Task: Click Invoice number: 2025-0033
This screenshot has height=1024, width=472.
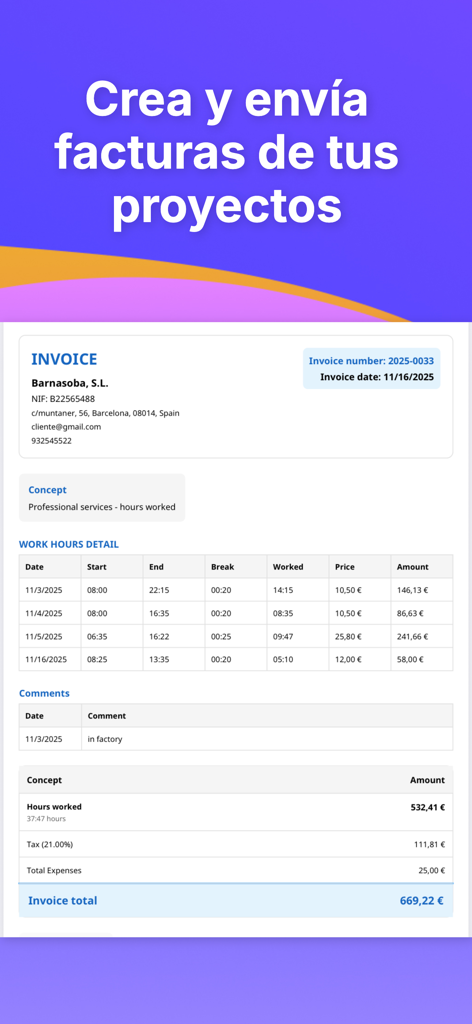Action: 371,361
